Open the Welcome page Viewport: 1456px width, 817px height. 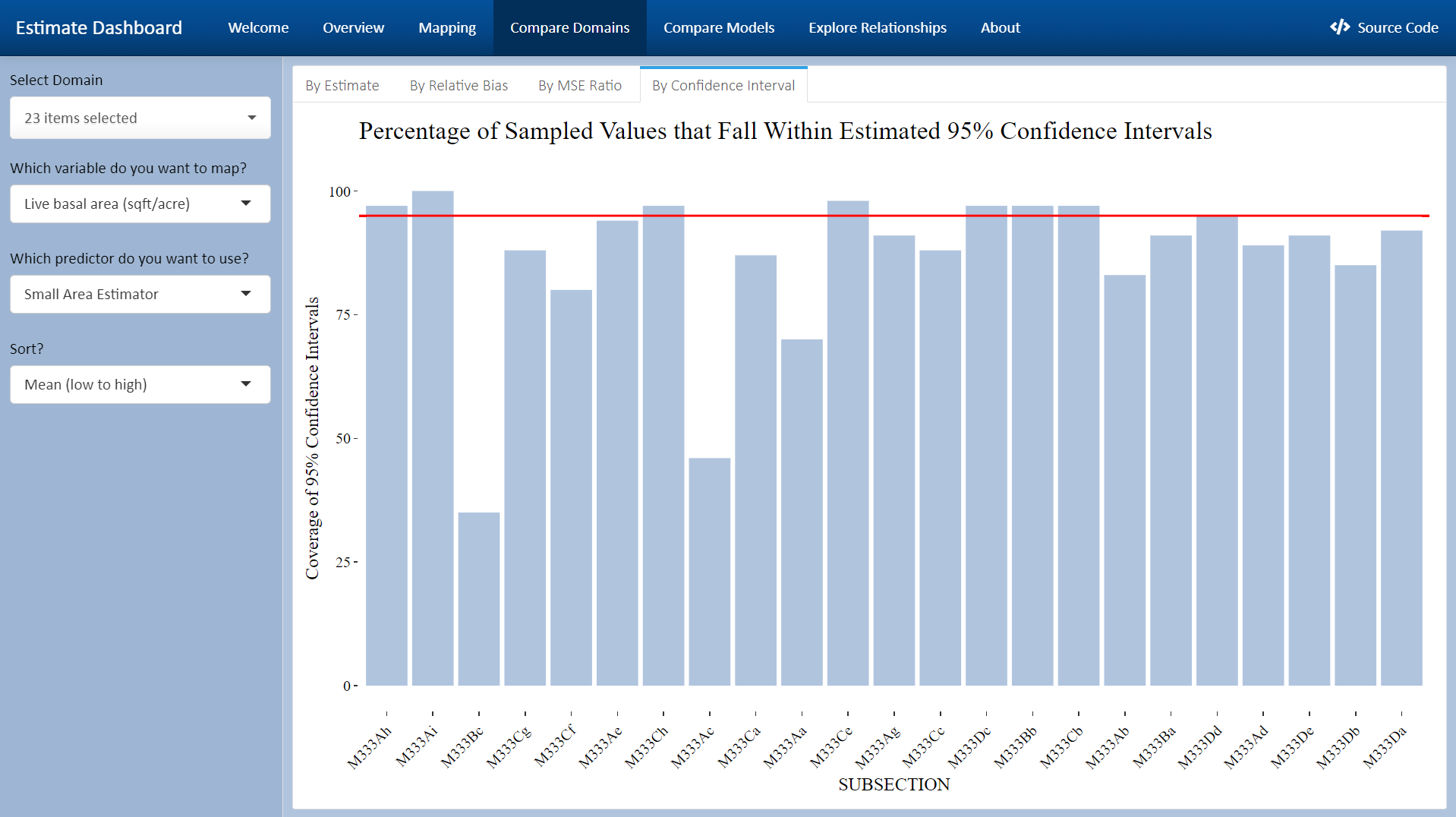click(258, 27)
